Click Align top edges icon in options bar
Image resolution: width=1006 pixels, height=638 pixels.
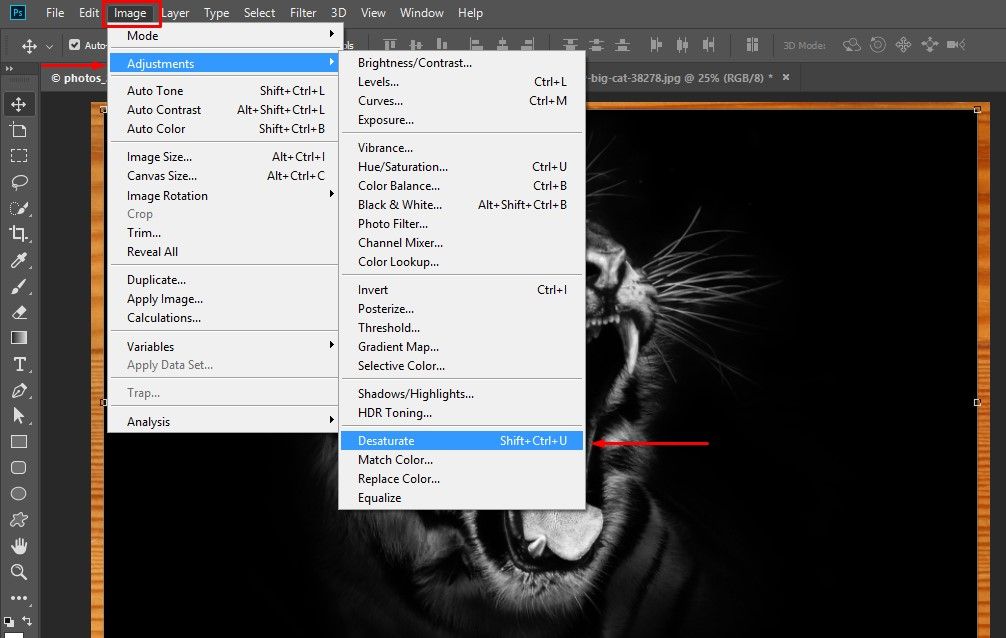[x=389, y=44]
